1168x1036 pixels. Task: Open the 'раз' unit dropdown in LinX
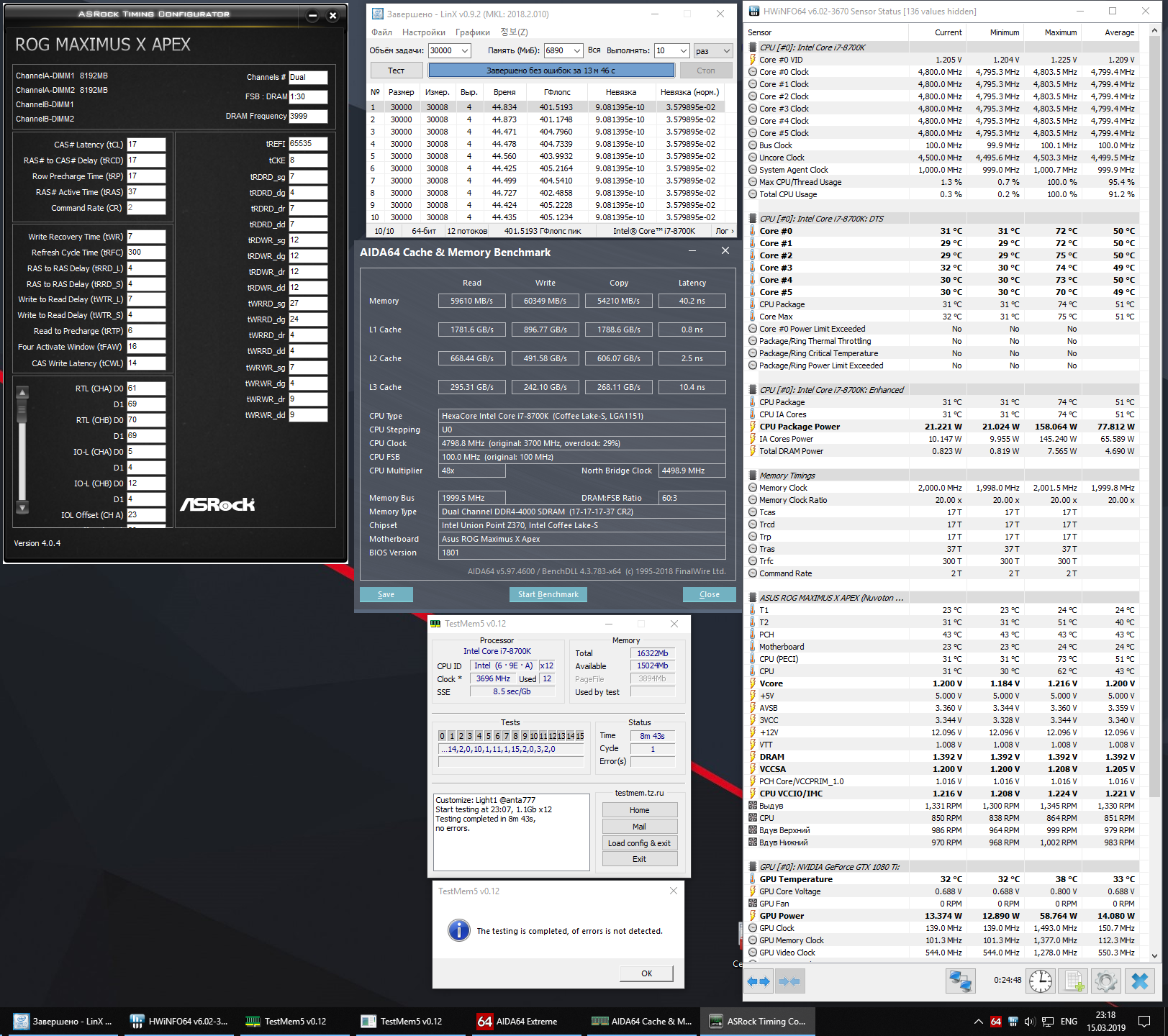[713, 50]
